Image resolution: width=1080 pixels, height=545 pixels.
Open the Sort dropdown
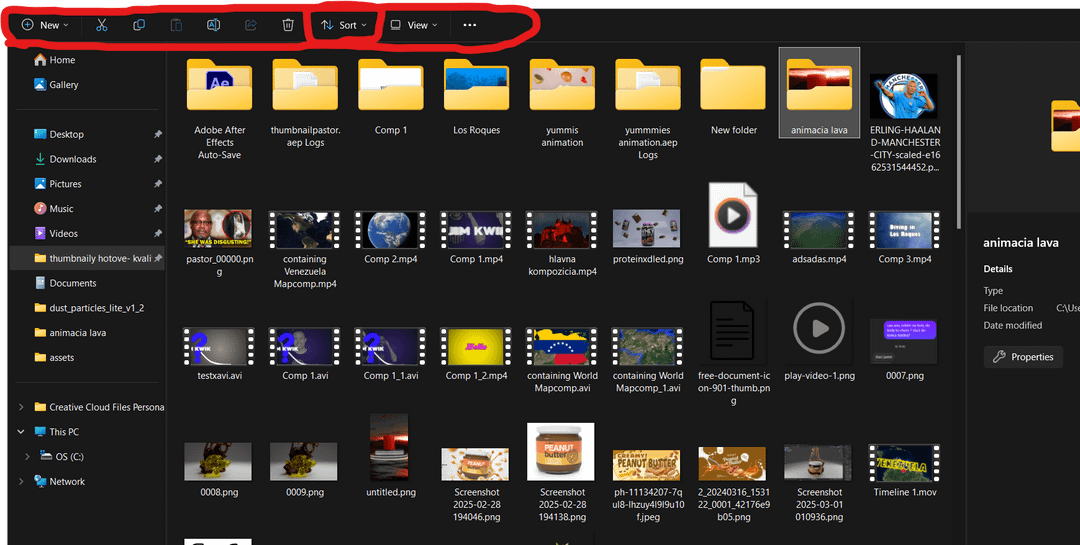344,25
